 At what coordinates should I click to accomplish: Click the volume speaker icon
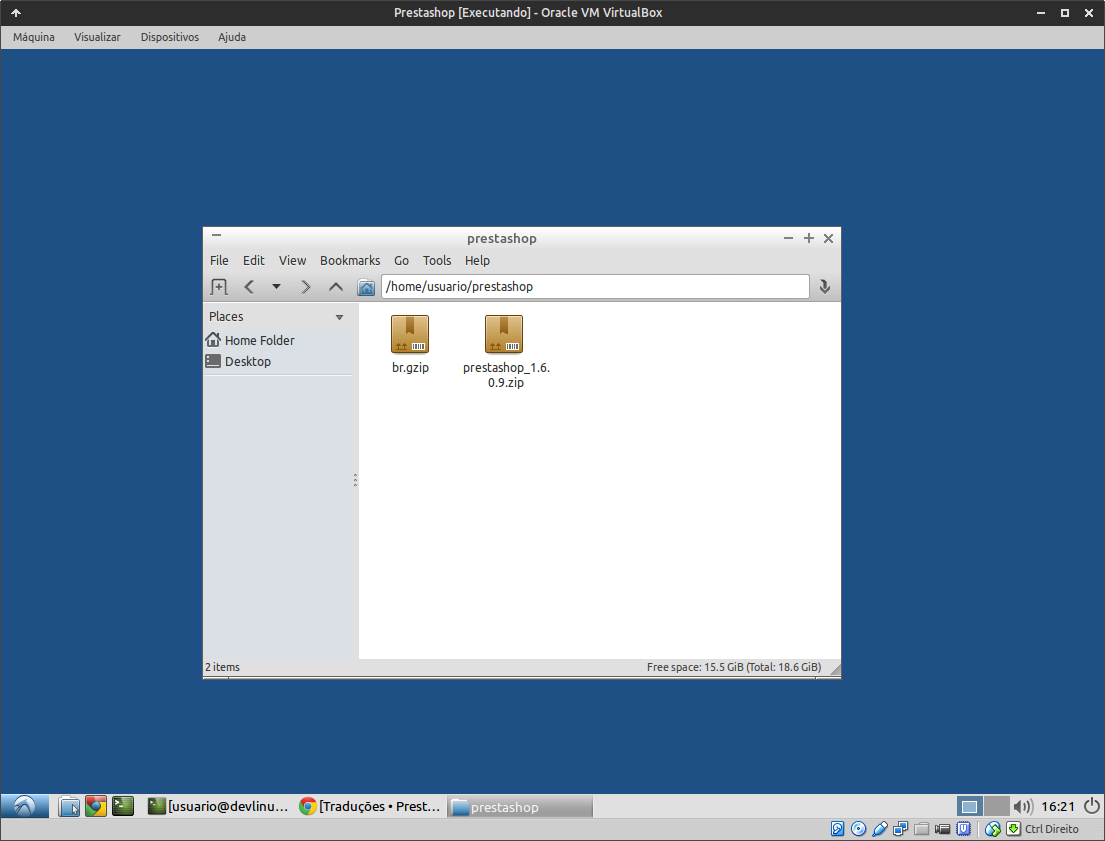(1023, 806)
